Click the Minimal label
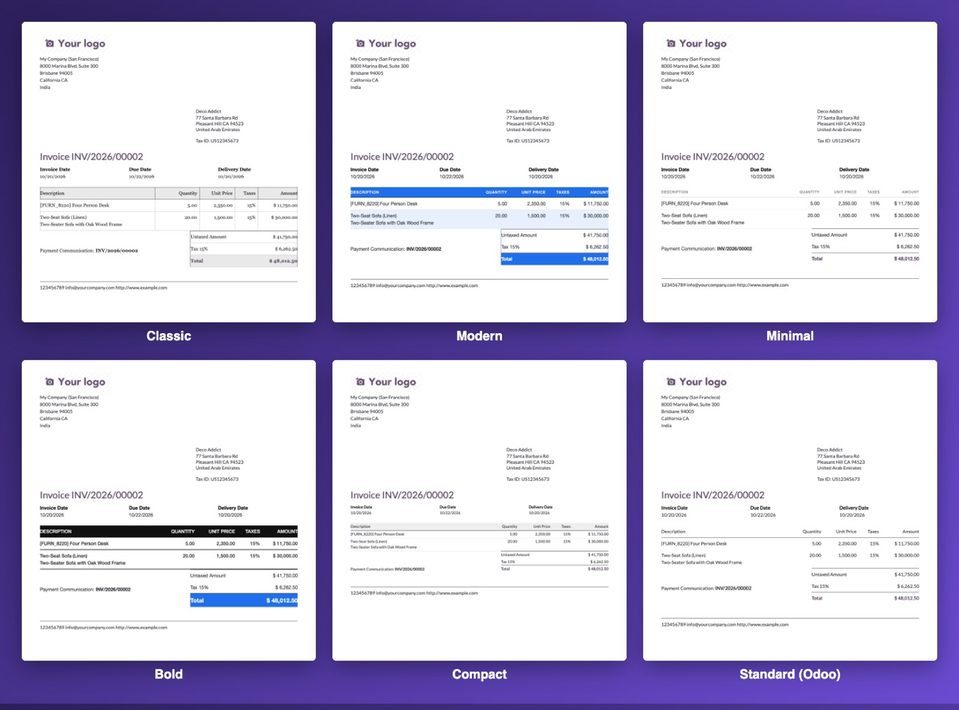 (790, 336)
